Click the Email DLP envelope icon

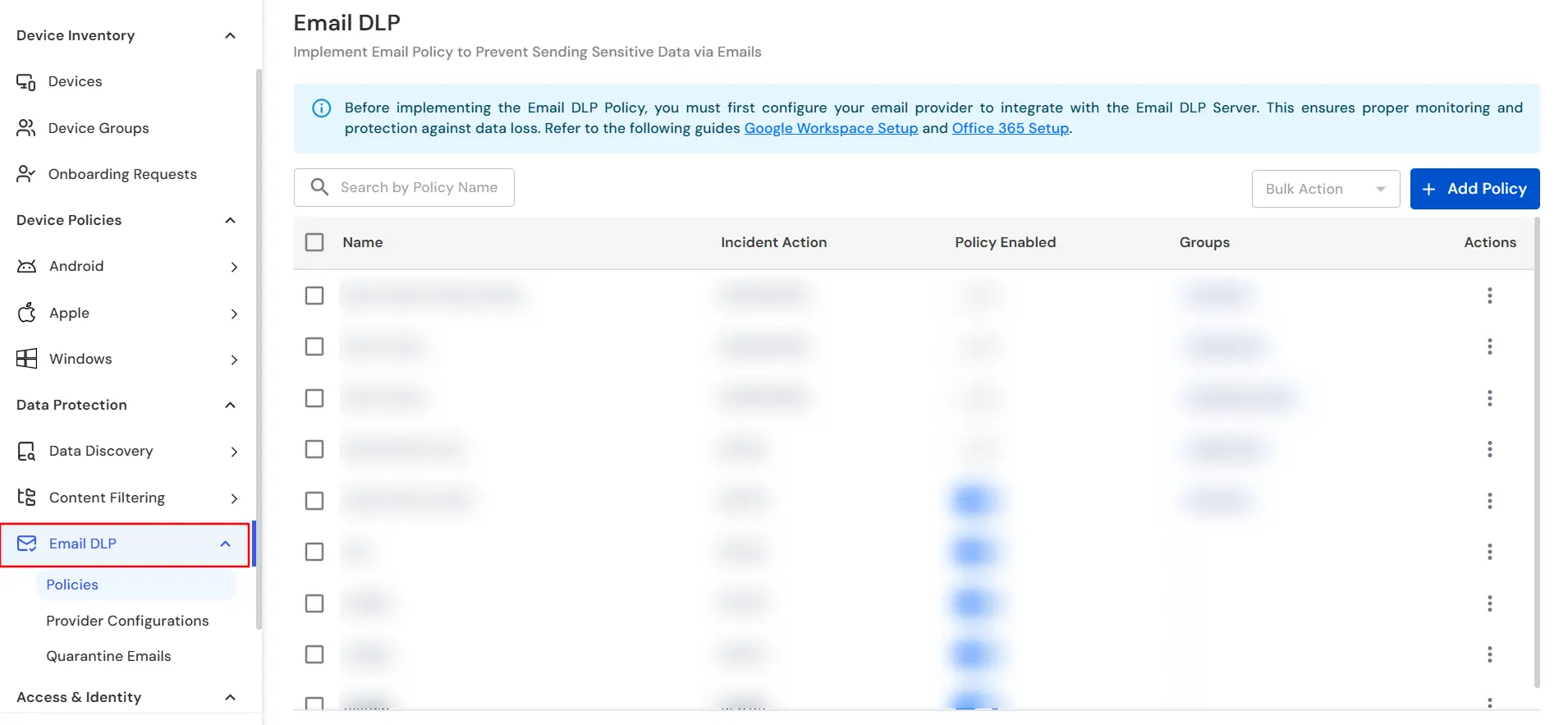[27, 544]
